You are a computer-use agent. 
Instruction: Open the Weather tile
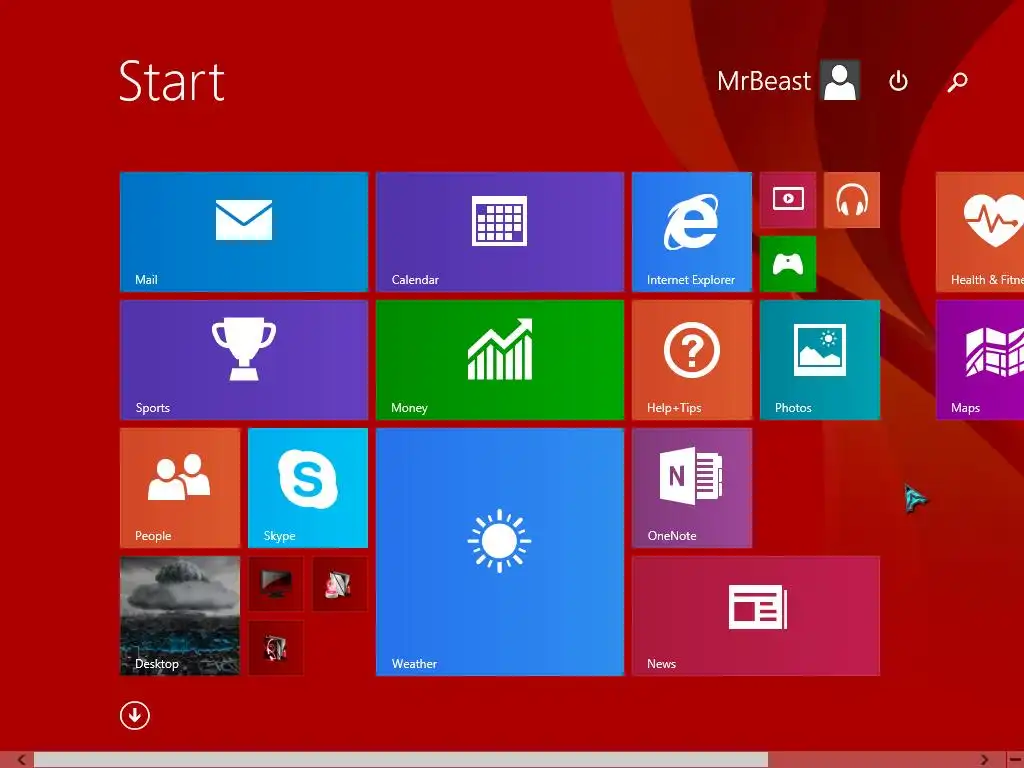pos(500,552)
